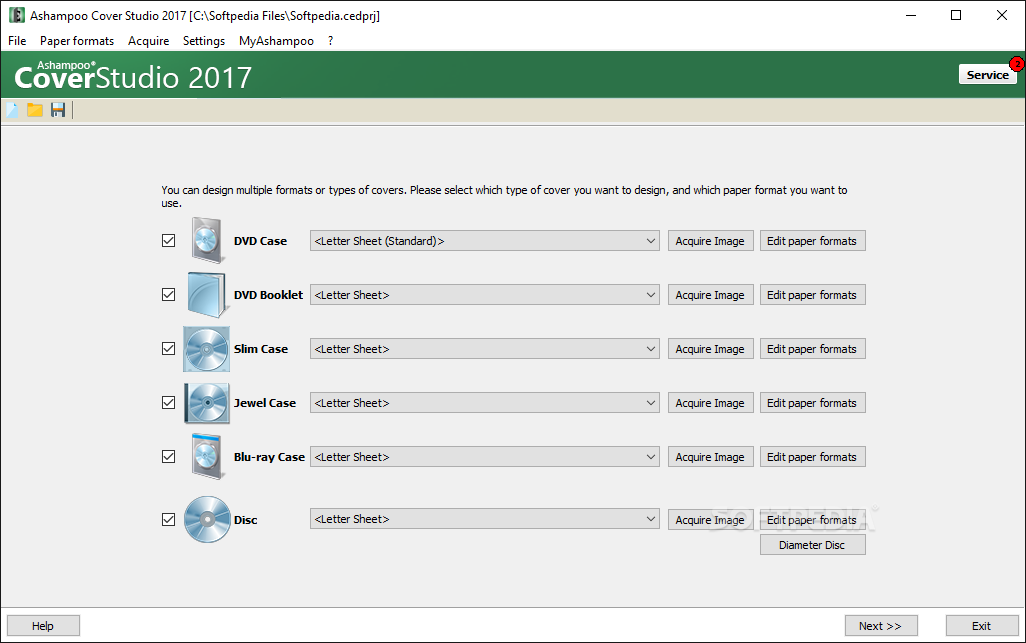The height and width of the screenshot is (643, 1026).
Task: Click the Jewel Case label text
Action: pyautogui.click(x=264, y=403)
